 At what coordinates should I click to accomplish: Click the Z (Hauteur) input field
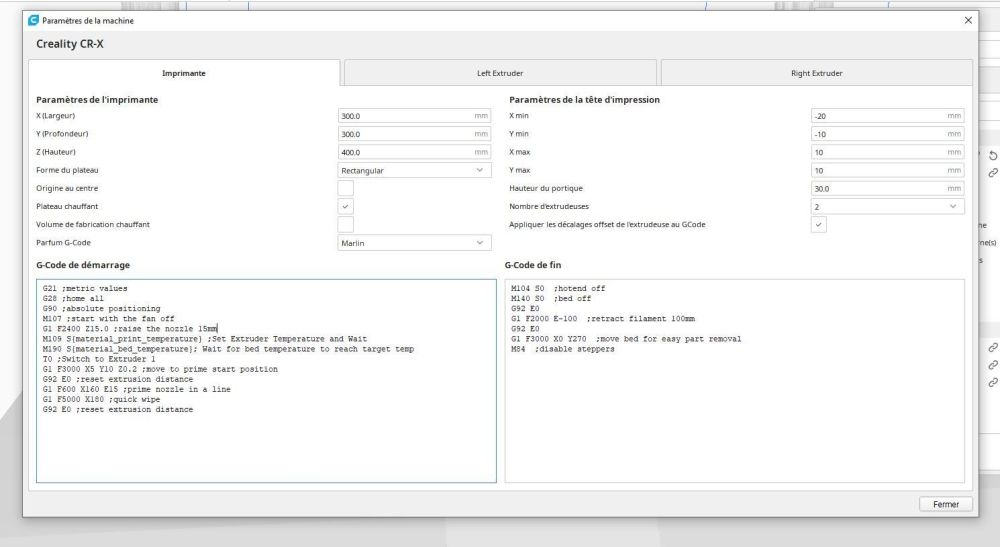tap(414, 152)
